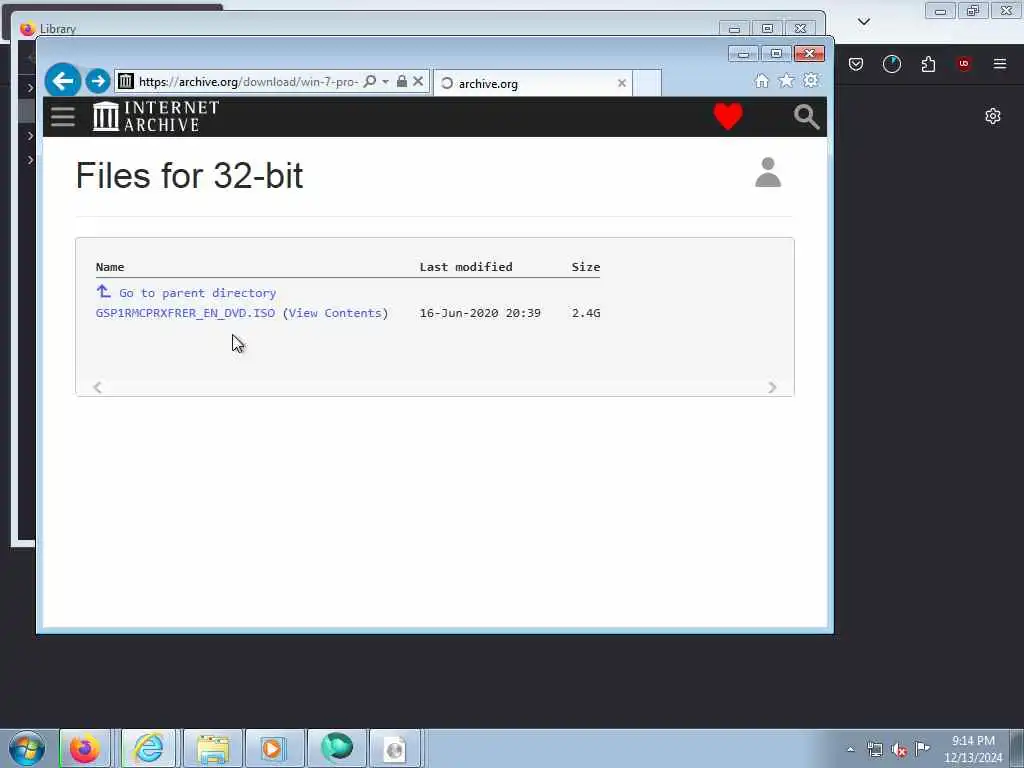This screenshot has height=768, width=1024.
Task: Open Firefox extensions puzzle icon
Action: [x=928, y=64]
